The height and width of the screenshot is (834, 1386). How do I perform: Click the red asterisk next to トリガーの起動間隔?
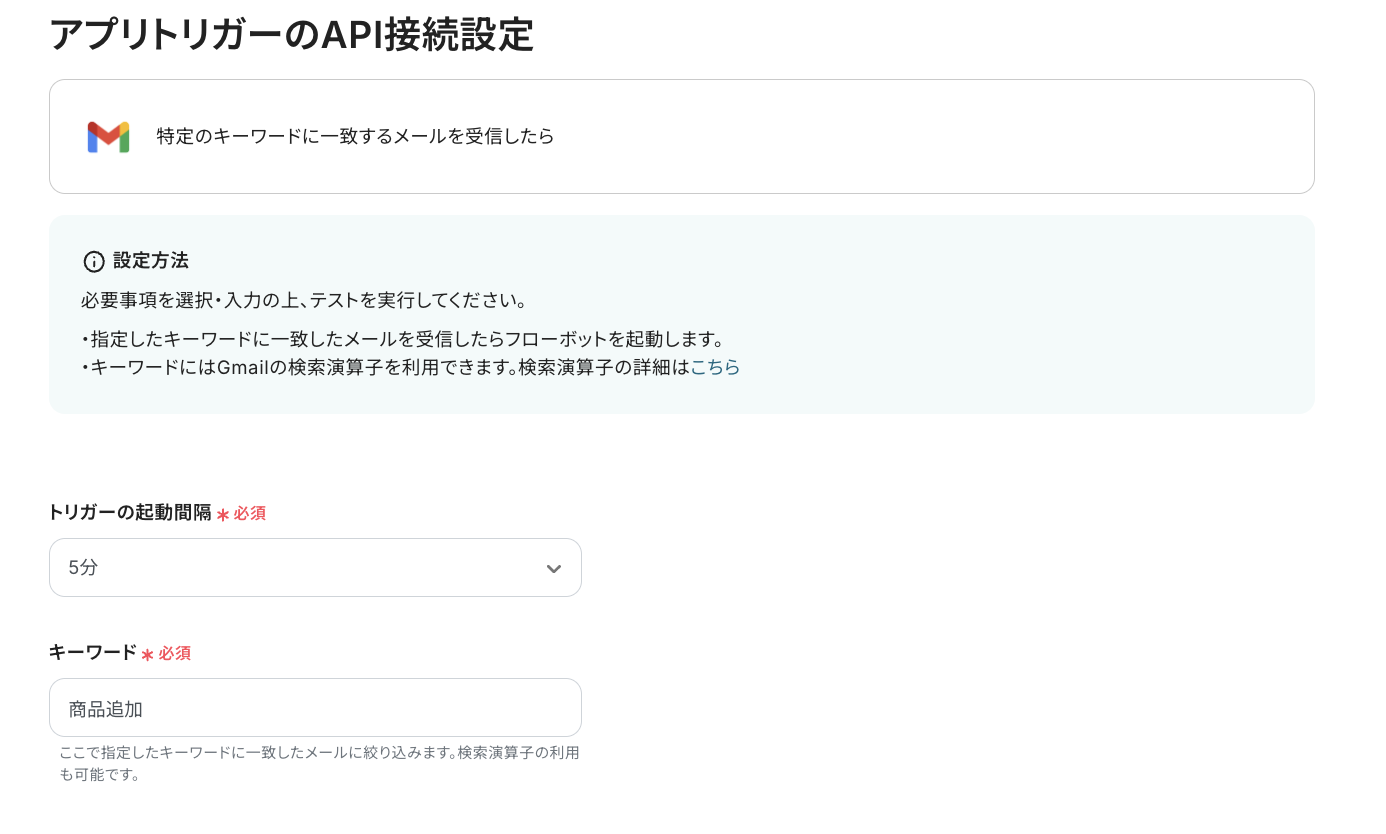[x=223, y=515]
